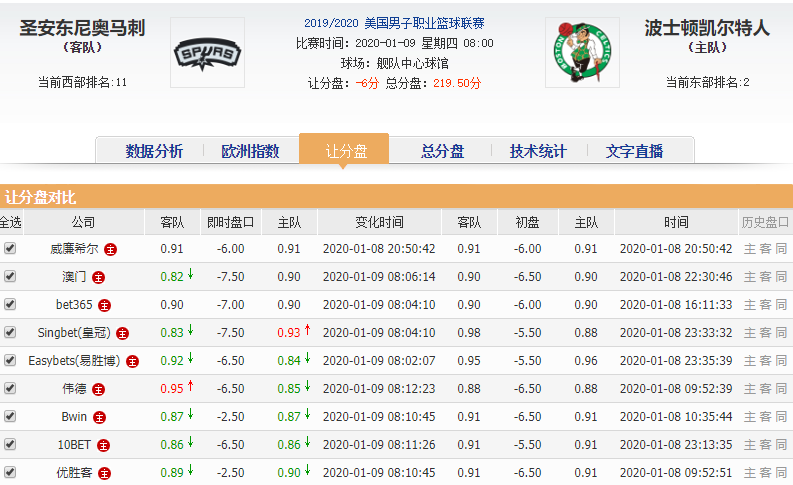This screenshot has width=793, height=485.
Task: Click company name 10BET
Action: [x=74, y=445]
